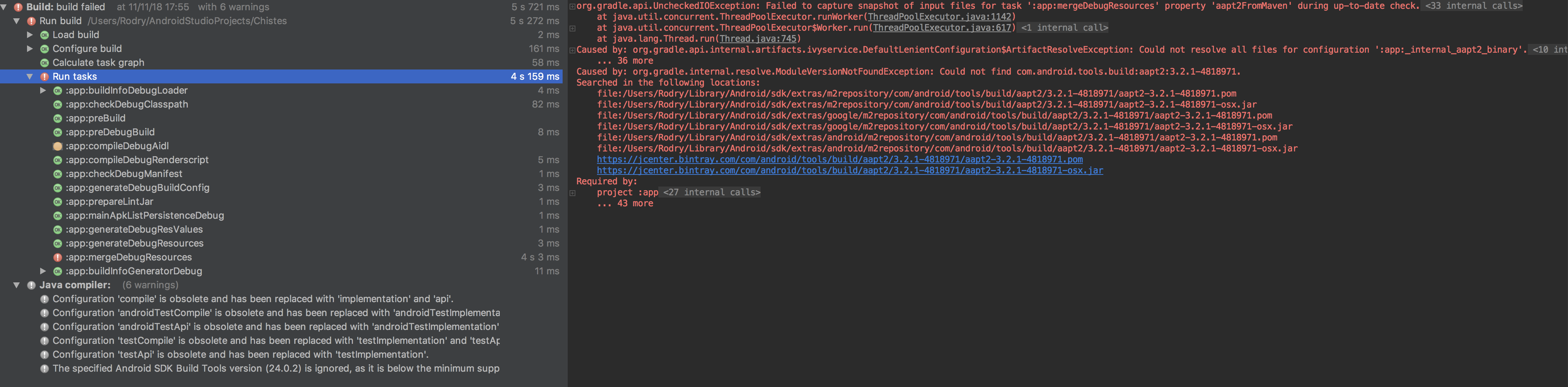Image resolution: width=1568 pixels, height=387 pixels.
Task: Click the green OK icon beside Configure build
Action: point(45,49)
